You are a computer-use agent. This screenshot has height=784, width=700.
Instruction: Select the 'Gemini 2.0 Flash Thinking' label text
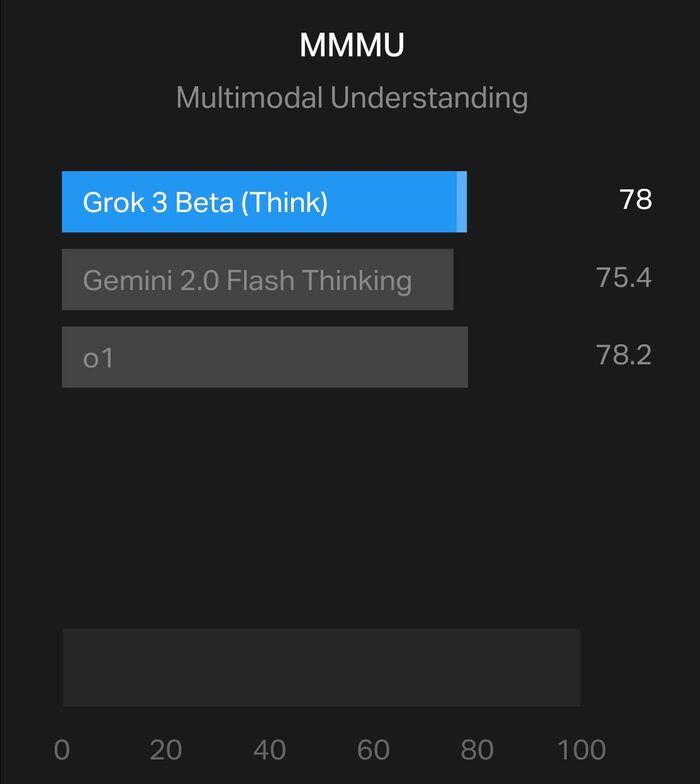[x=247, y=280]
